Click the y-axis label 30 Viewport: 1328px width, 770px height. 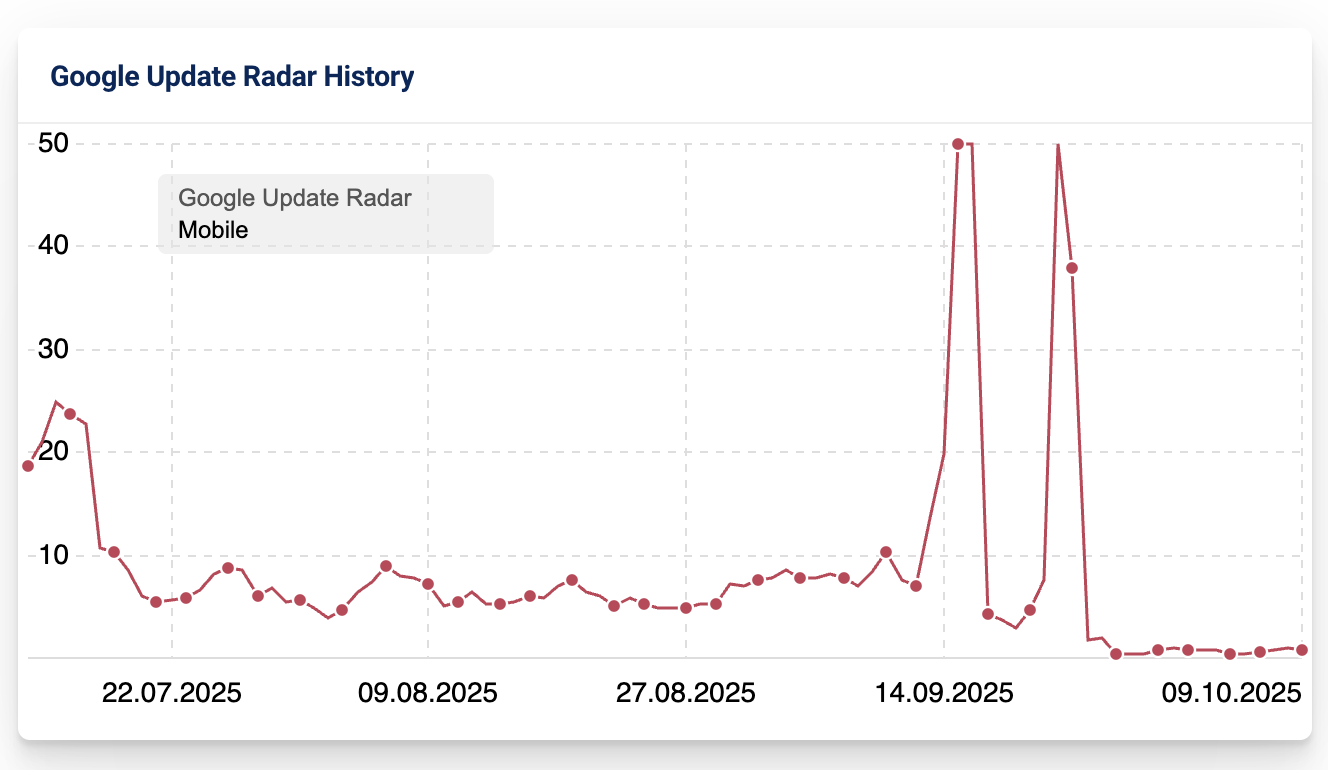coord(53,349)
